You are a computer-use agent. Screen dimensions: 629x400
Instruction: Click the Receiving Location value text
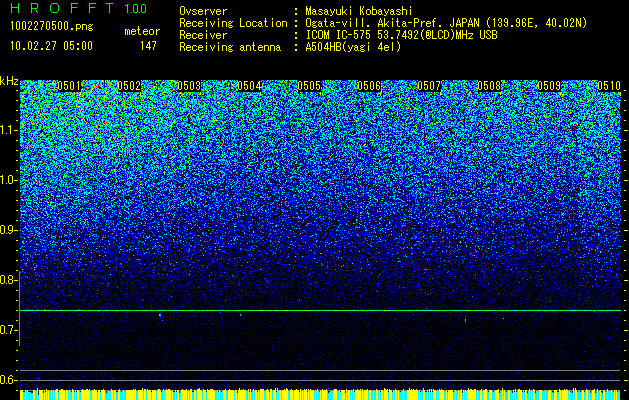click(445, 23)
